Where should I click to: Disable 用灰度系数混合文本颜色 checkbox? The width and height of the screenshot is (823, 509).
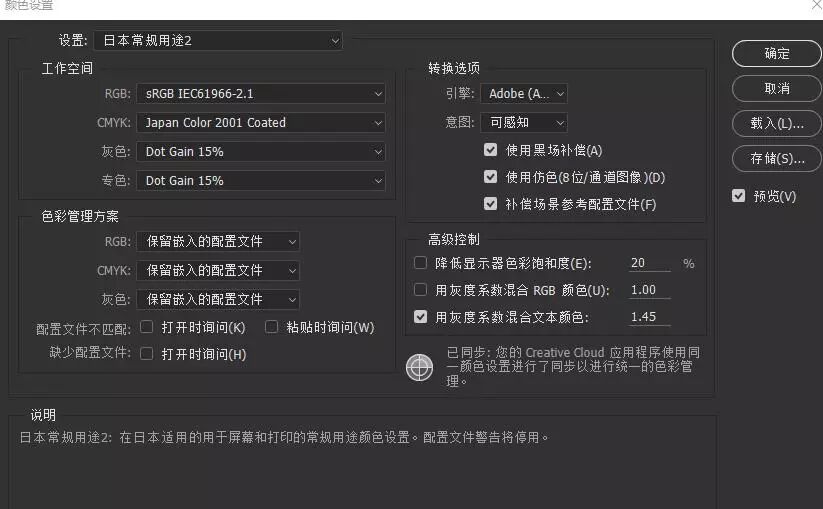(420, 316)
